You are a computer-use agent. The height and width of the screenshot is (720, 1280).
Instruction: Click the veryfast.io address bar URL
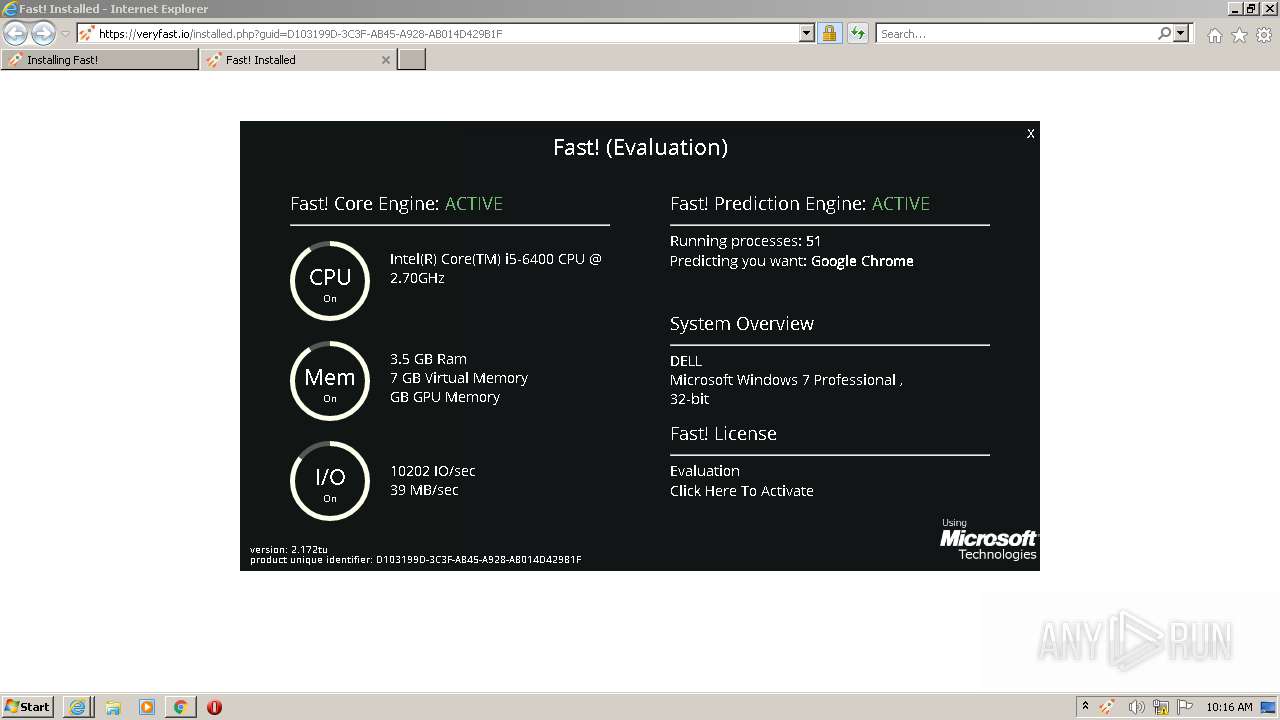coord(300,34)
